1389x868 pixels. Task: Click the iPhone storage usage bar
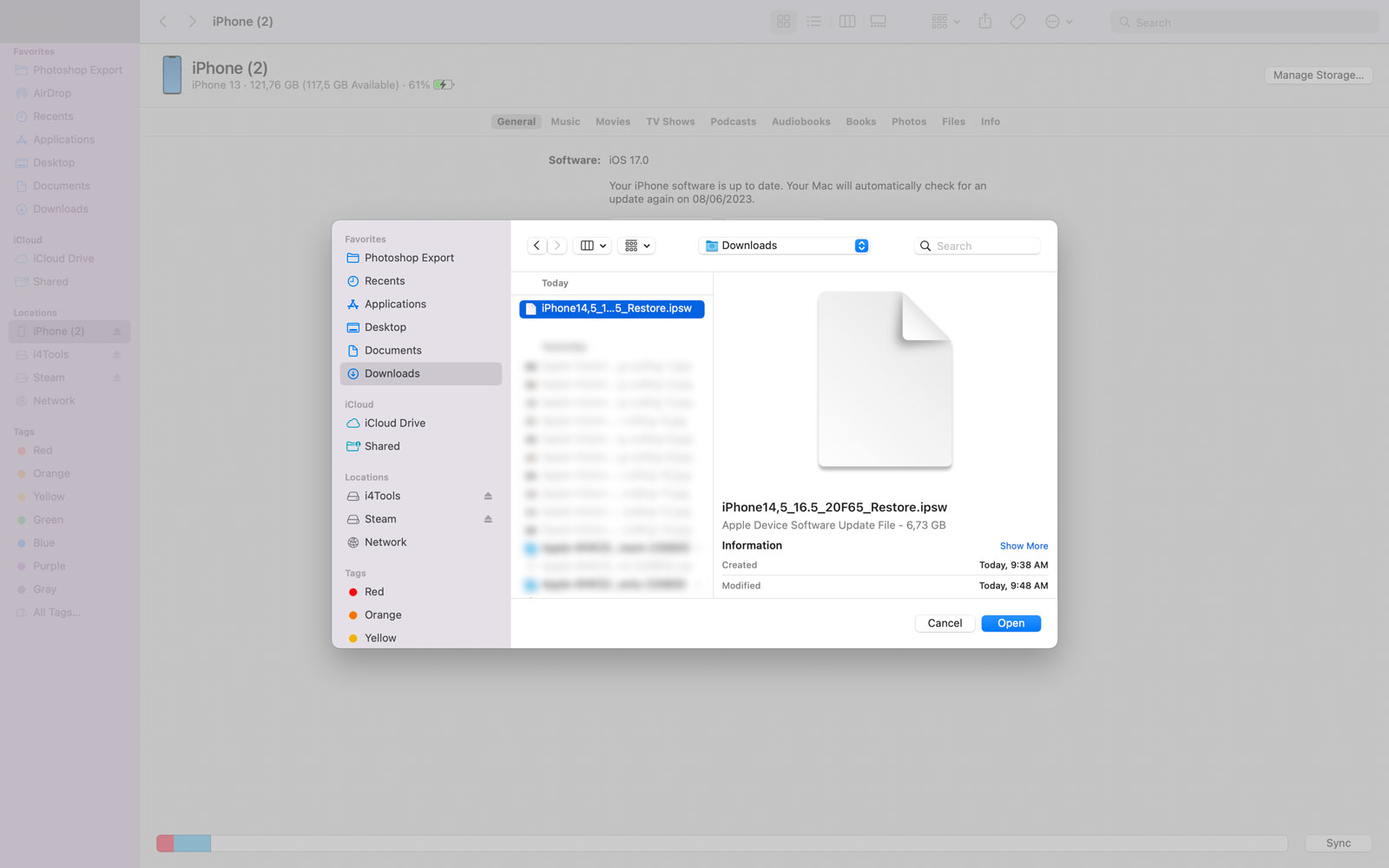click(x=721, y=843)
